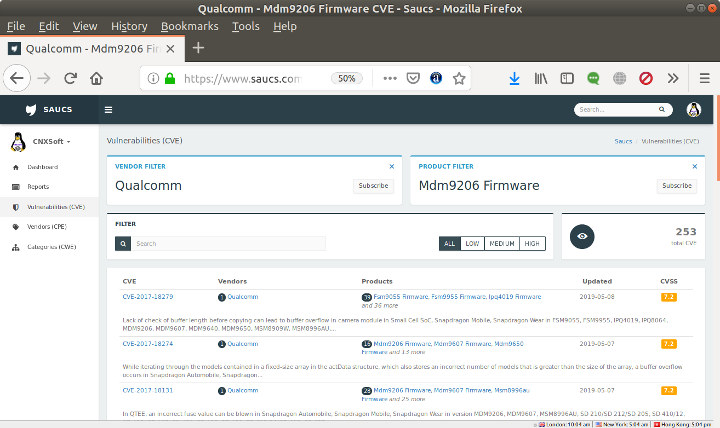Select the HIGH severity filter
Screen dimensions: 720x428
[x=532, y=243]
